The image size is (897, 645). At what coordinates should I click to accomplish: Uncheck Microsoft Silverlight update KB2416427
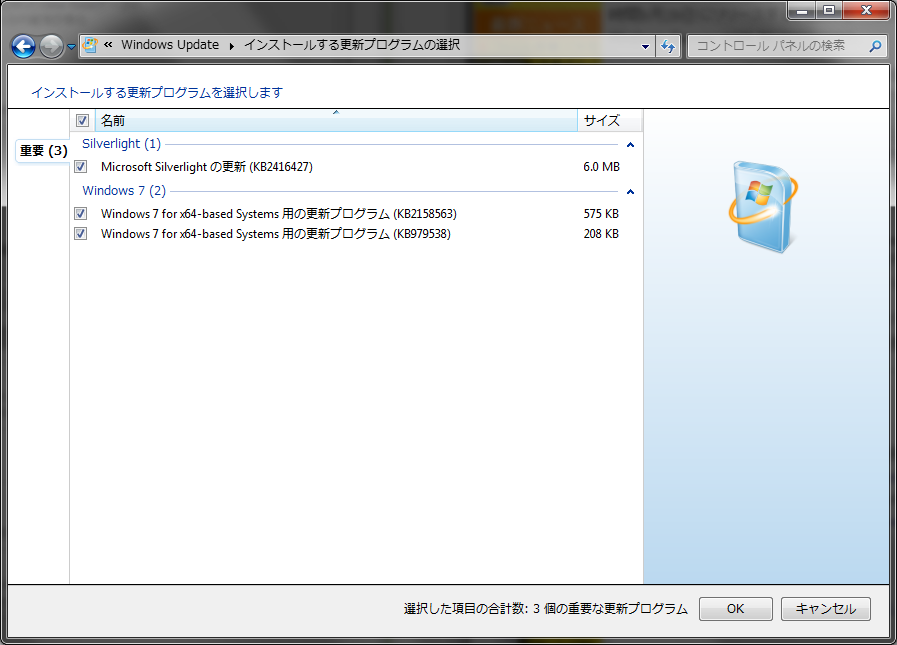pos(81,167)
